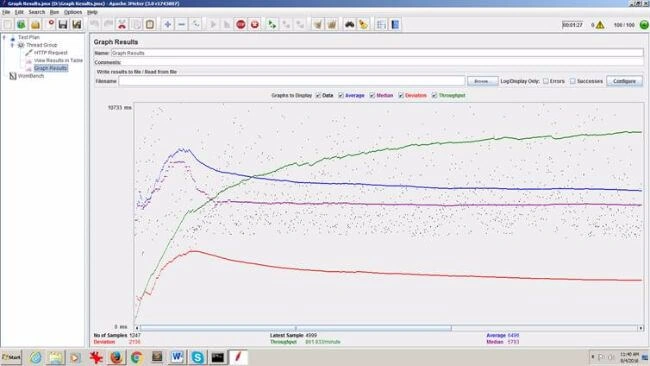
Task: Click the Remote Shutdown All icon
Action: 300,24
